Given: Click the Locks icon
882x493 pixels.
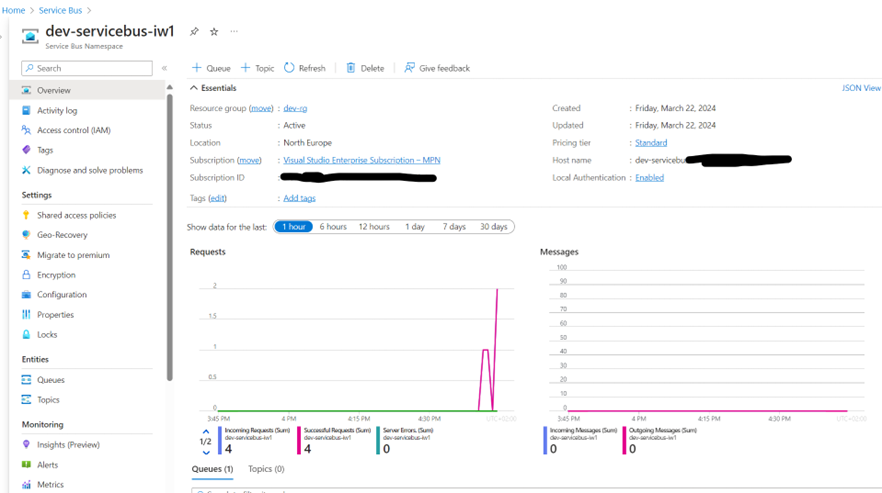Looking at the screenshot, I should (x=26, y=334).
